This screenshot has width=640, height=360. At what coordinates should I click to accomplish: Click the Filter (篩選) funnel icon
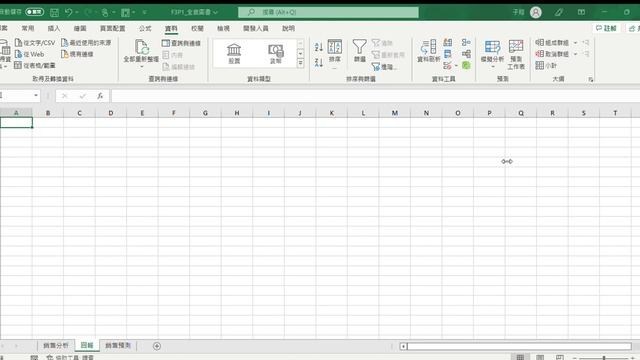(360, 47)
